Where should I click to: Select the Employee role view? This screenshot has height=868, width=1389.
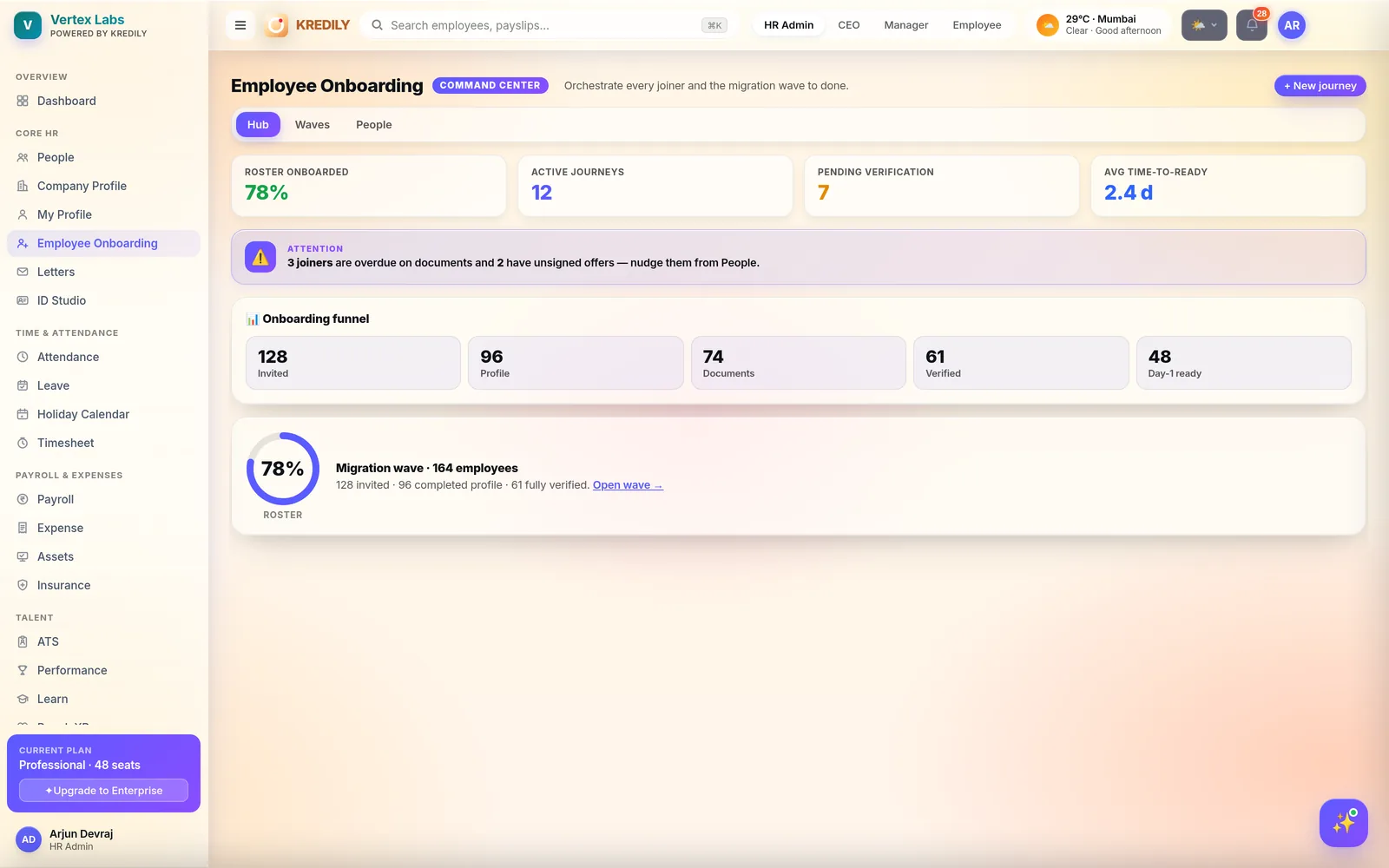coord(977,25)
